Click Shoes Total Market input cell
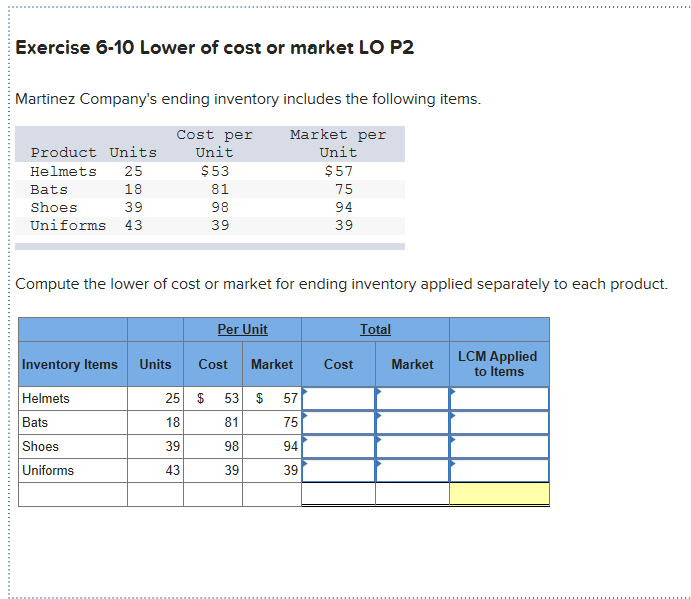691x599 pixels. pos(412,446)
